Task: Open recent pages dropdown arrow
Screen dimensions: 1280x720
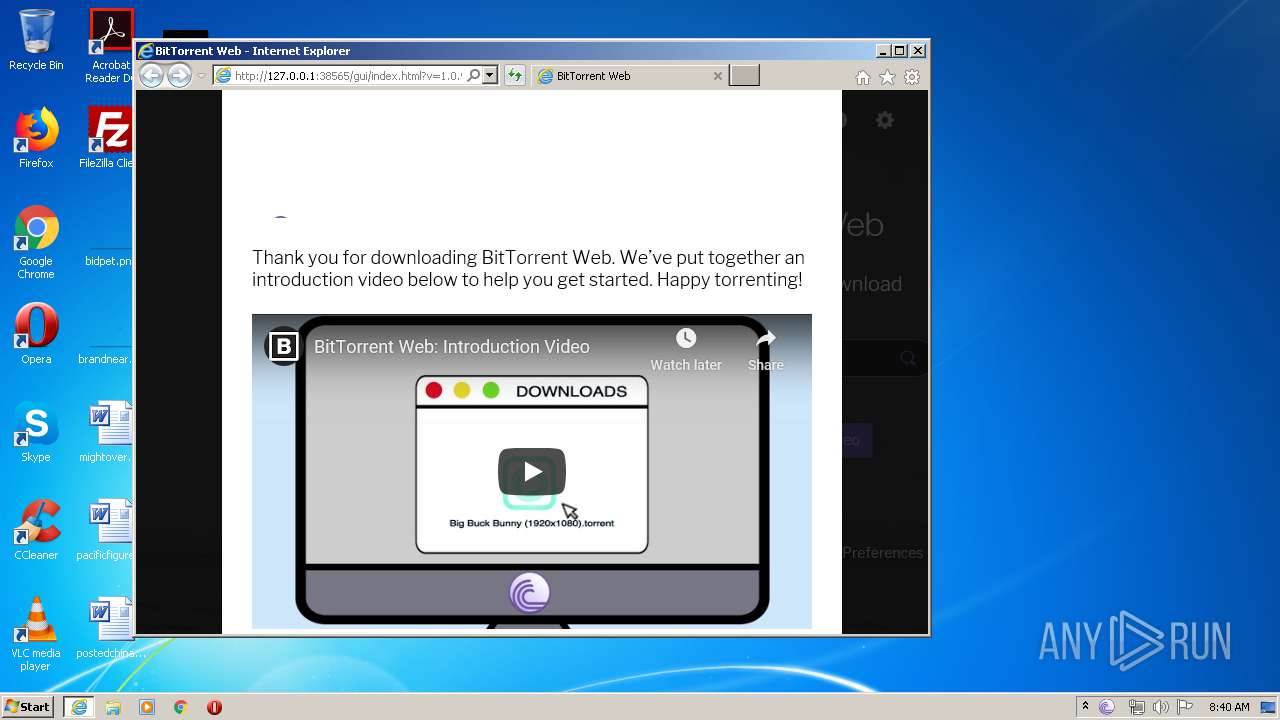Action: 201,76
